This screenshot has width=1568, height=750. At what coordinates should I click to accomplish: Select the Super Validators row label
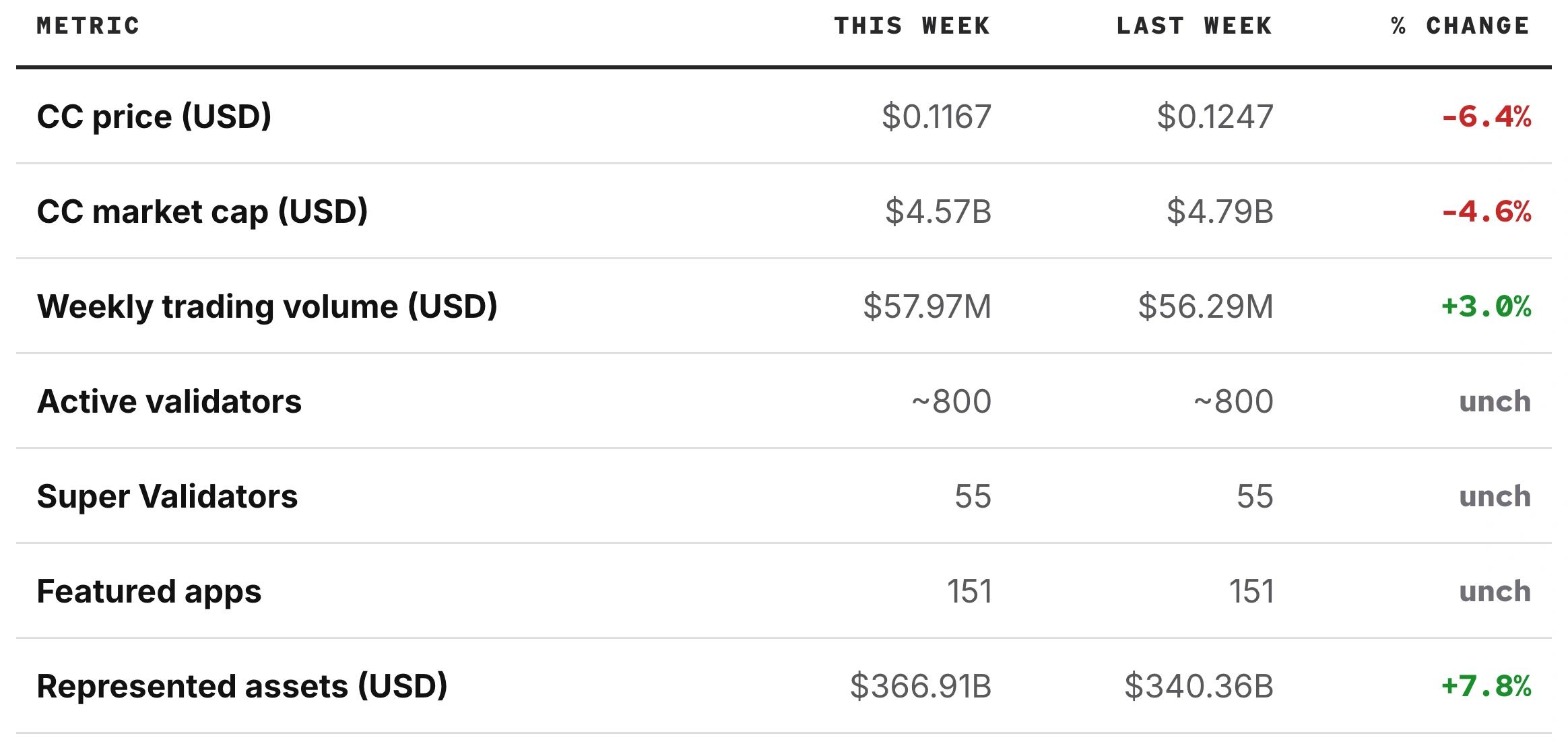[x=167, y=496]
